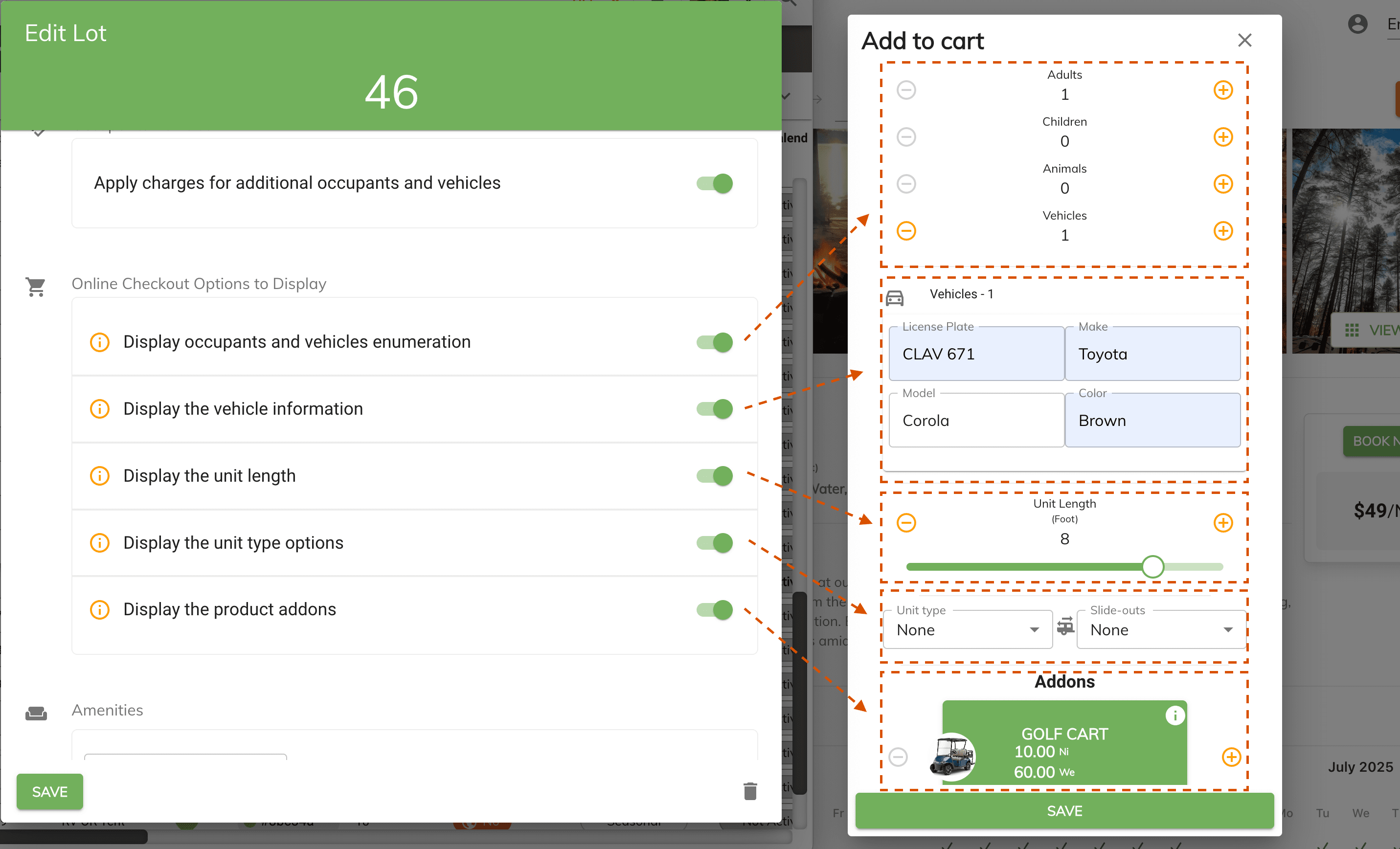Viewport: 1400px width, 849px height.
Task: Toggle additional occupants and vehicles charges
Action: [x=715, y=183]
